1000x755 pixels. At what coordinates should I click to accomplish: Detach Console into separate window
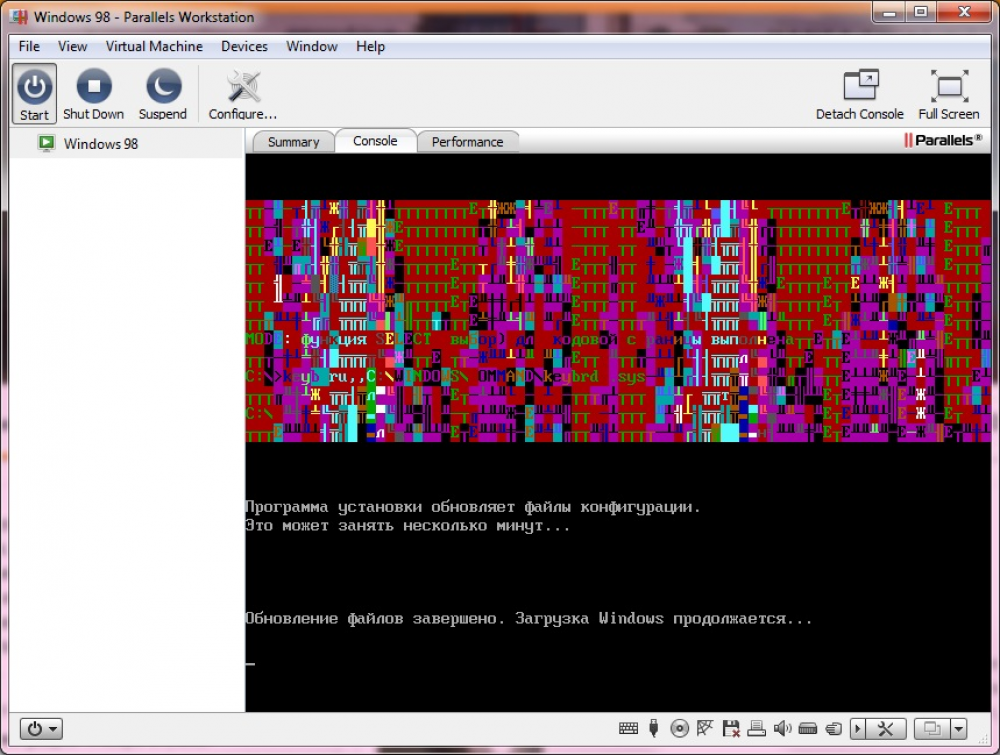tap(860, 94)
